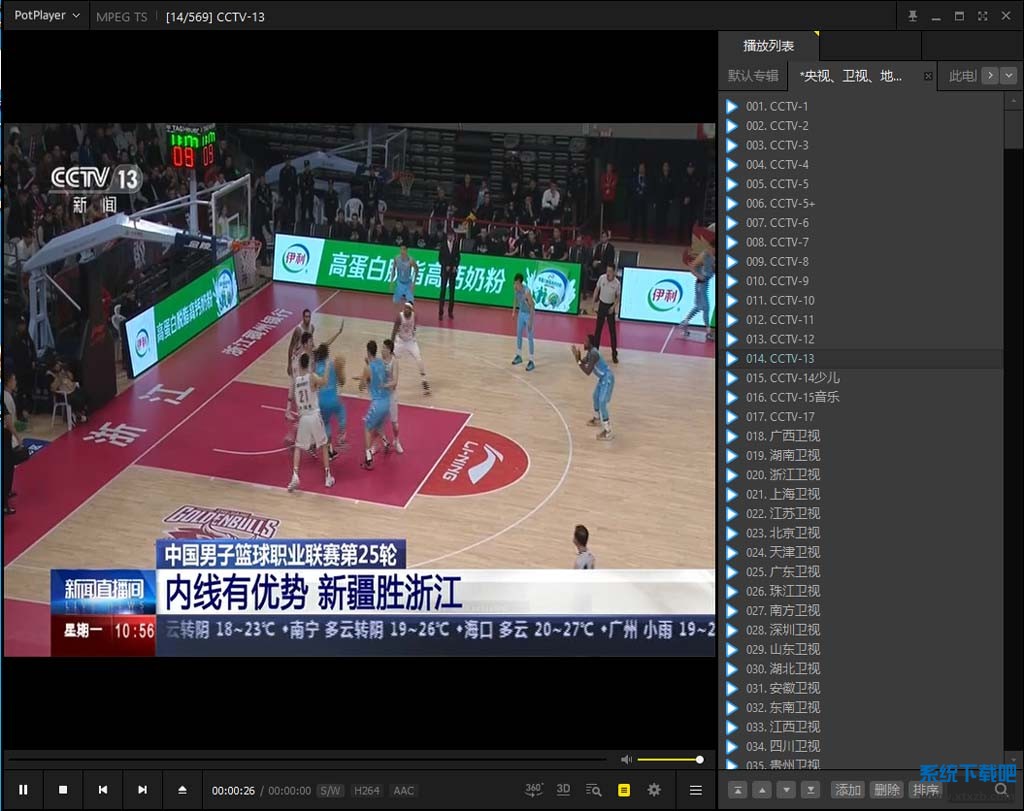Switch to the 默认专辑 tab

pyautogui.click(x=753, y=76)
